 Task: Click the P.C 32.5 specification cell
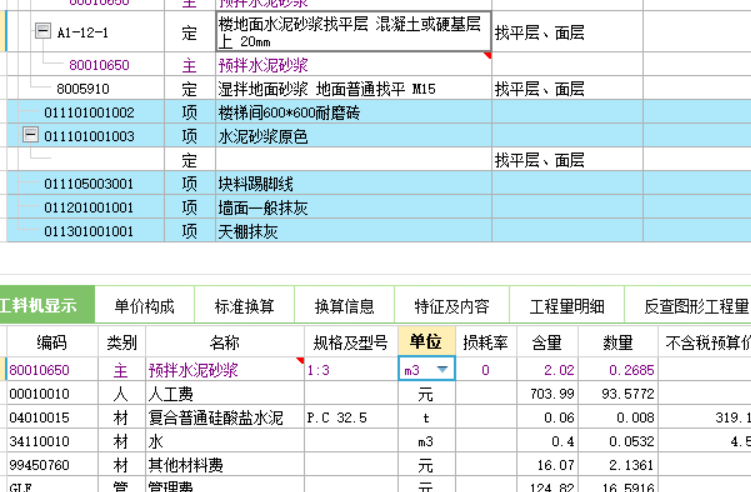(x=351, y=417)
